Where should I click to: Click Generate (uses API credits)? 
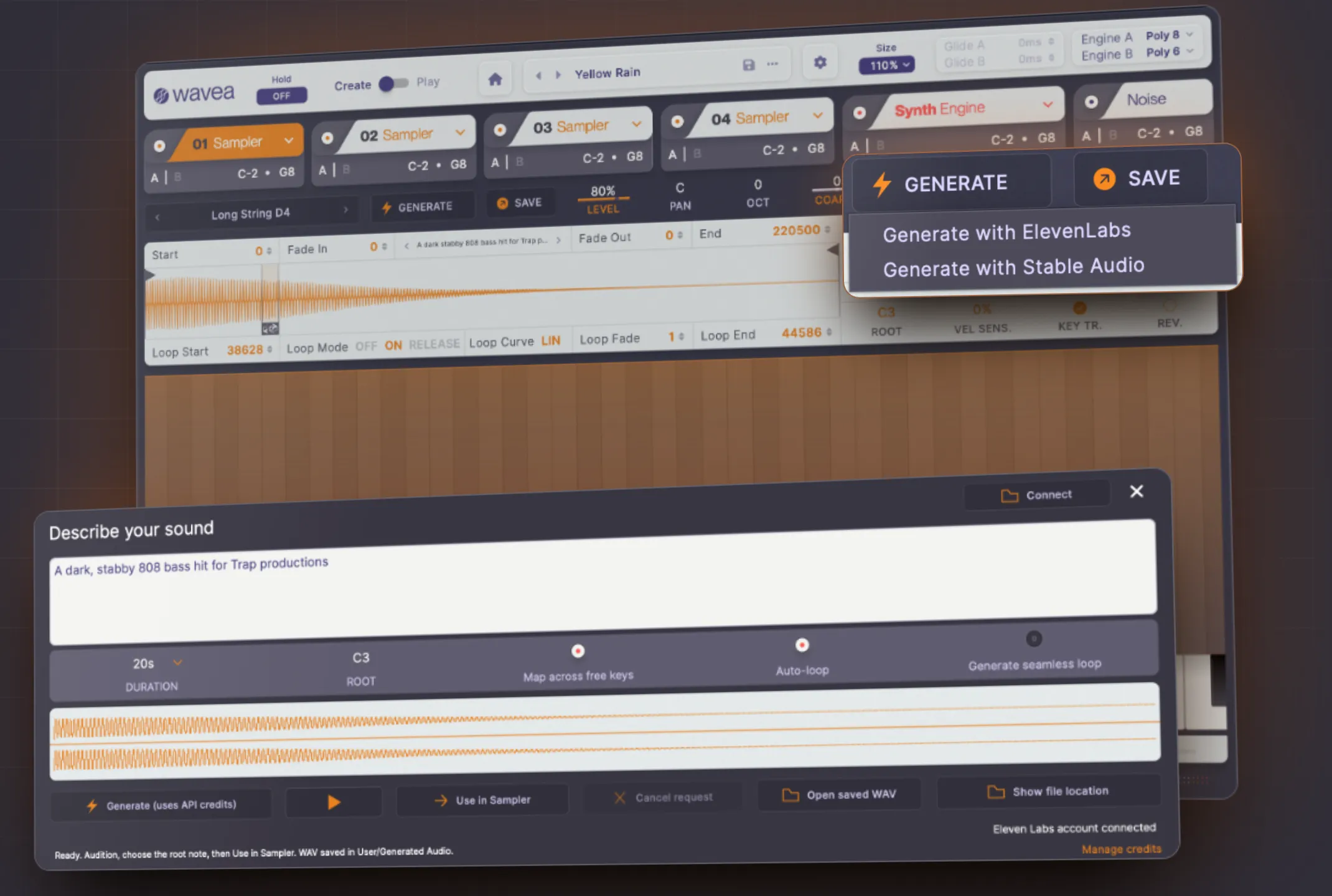(161, 805)
